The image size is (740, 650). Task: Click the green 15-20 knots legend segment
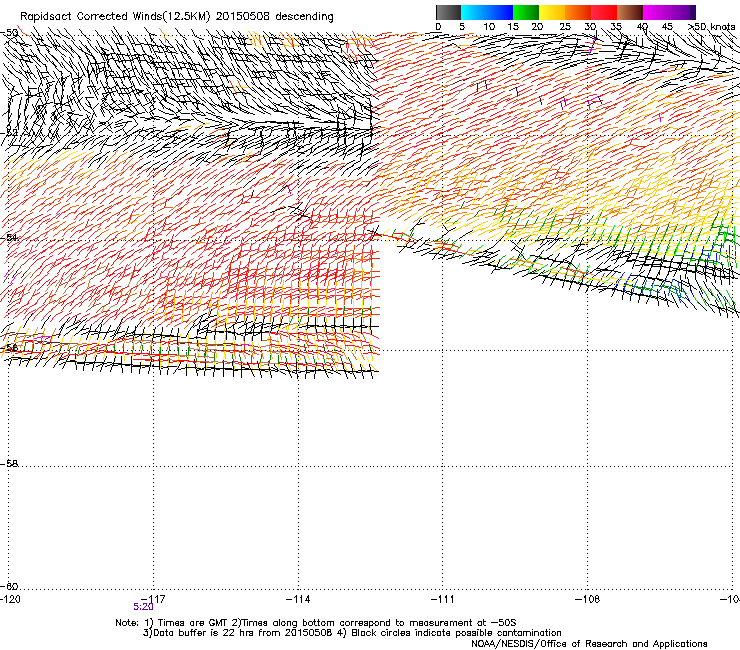coord(526,12)
